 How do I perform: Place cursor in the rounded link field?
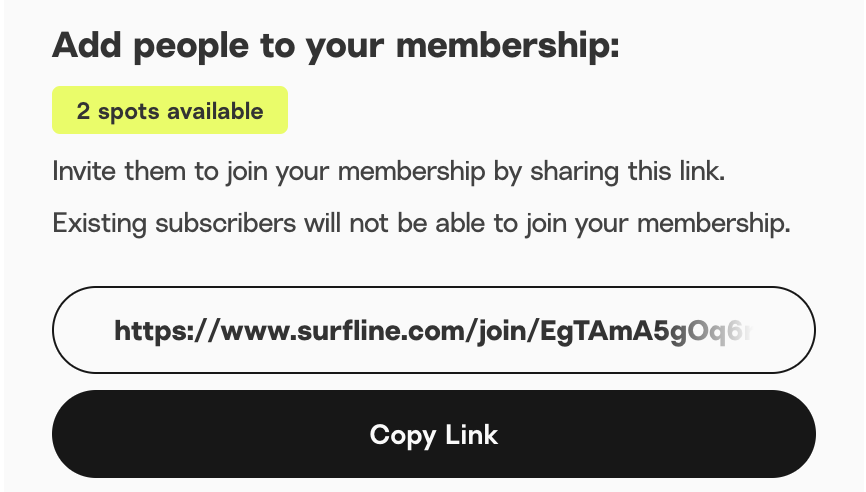(x=434, y=330)
